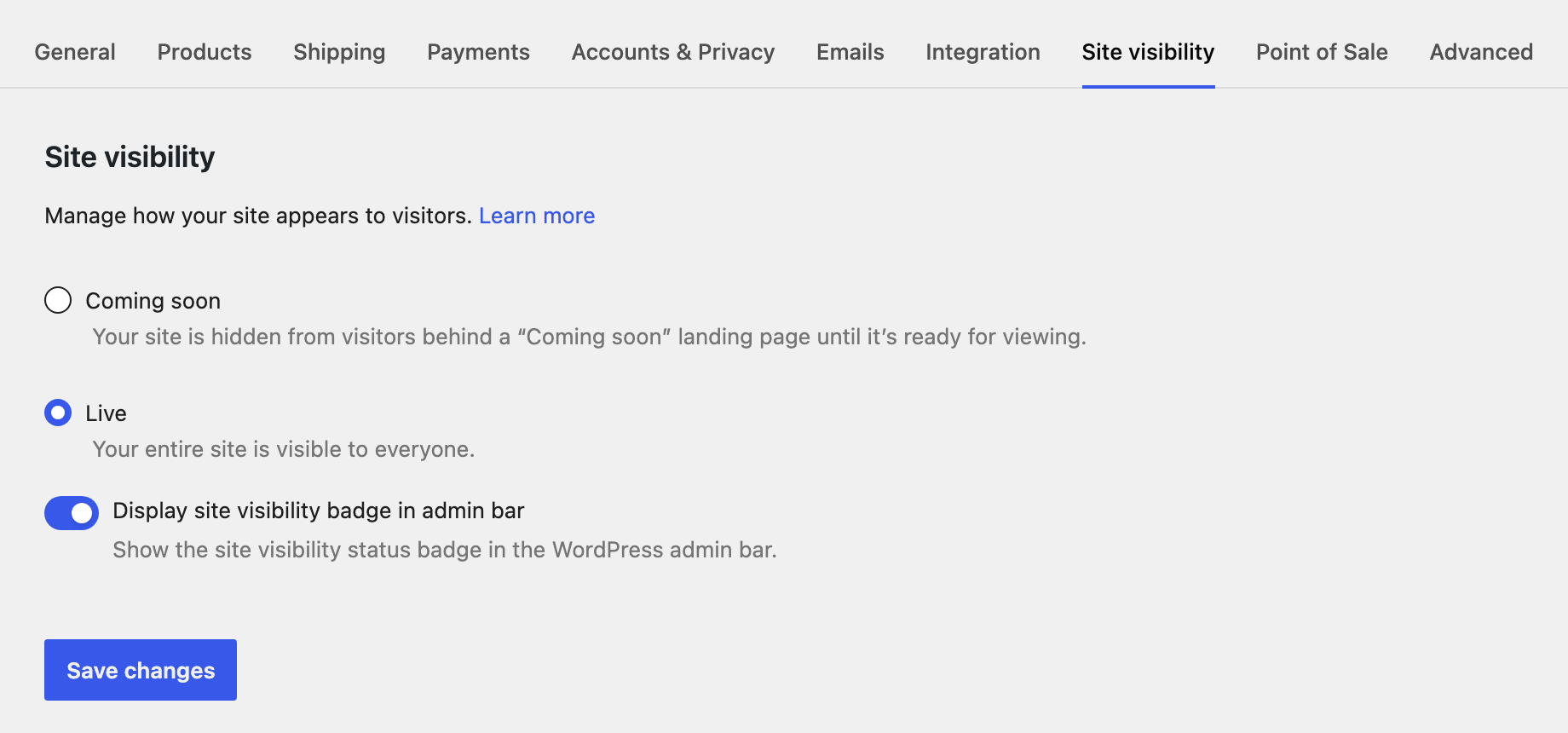This screenshot has height=733, width=1568.
Task: Click 'Display site visibility badge in admin bar' label
Action: tap(319, 511)
